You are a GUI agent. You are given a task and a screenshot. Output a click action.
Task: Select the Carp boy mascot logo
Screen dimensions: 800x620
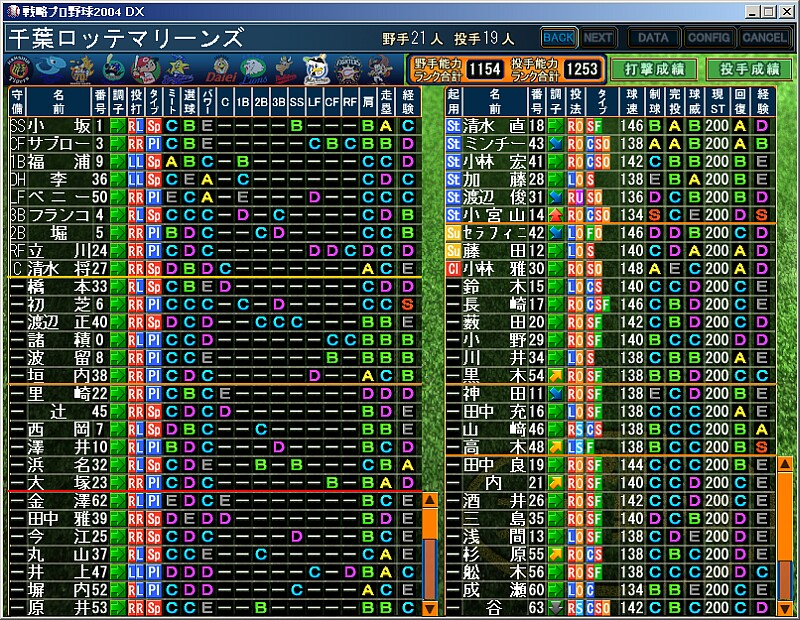(145, 69)
